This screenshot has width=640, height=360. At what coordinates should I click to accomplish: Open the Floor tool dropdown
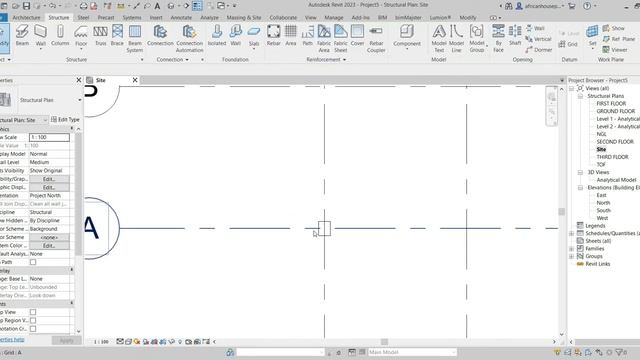coord(81,49)
